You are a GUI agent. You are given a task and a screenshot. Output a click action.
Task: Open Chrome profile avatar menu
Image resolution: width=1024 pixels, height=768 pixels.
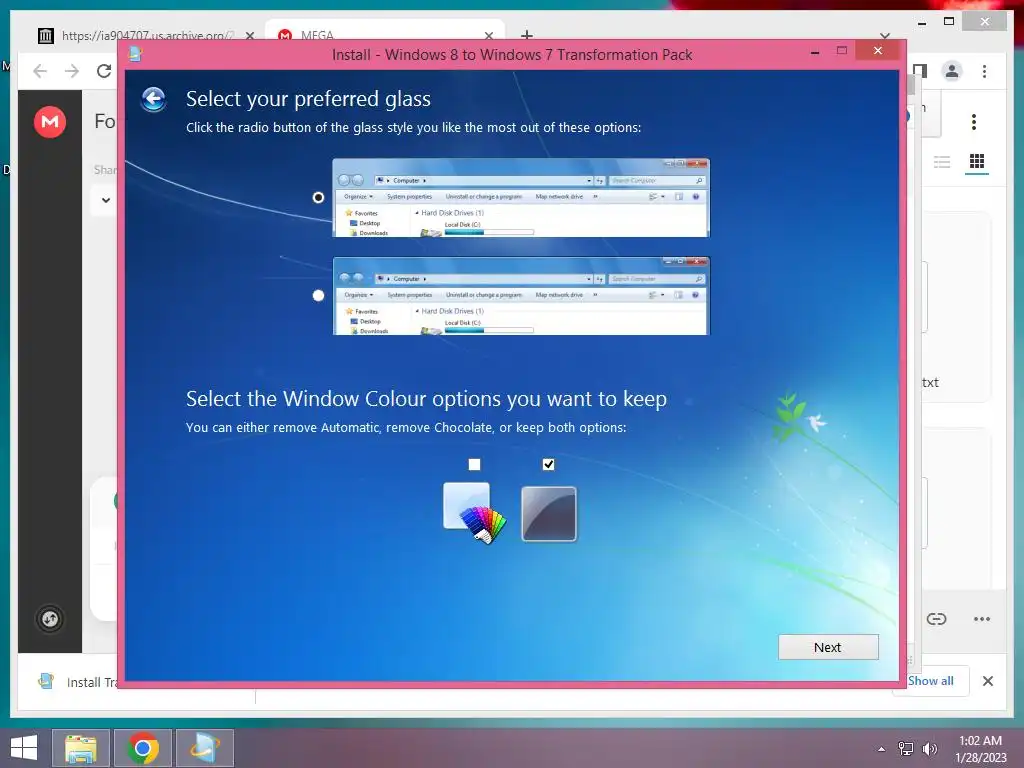(952, 71)
